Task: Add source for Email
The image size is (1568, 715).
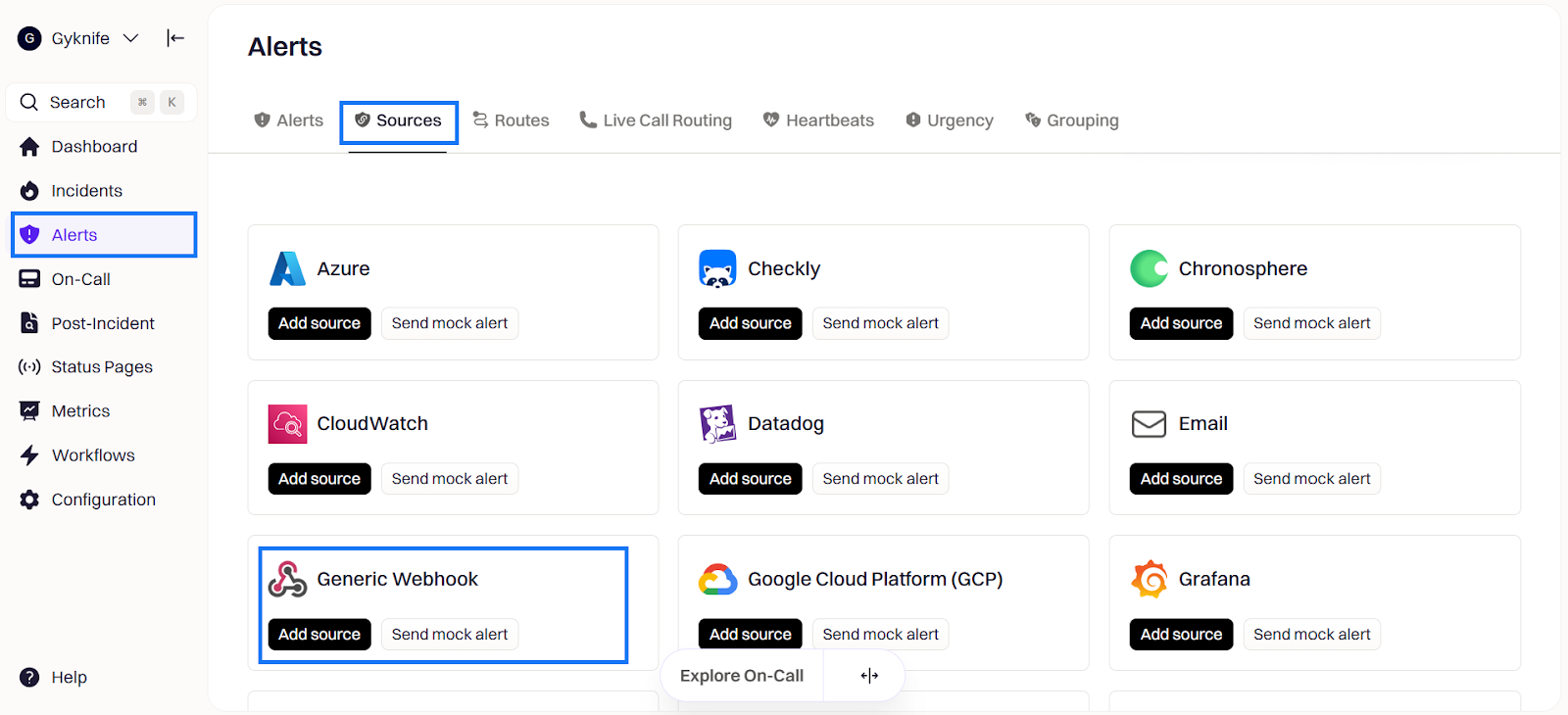Action: (1181, 479)
